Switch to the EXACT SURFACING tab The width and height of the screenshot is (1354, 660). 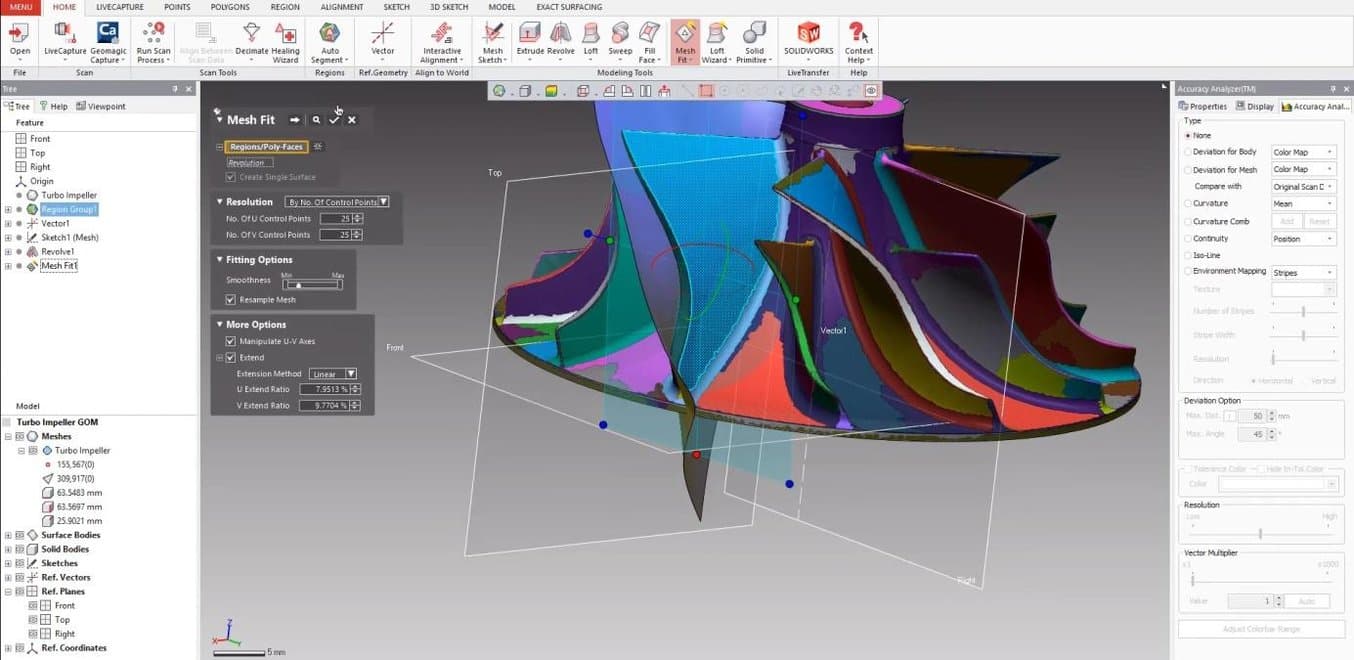(569, 7)
